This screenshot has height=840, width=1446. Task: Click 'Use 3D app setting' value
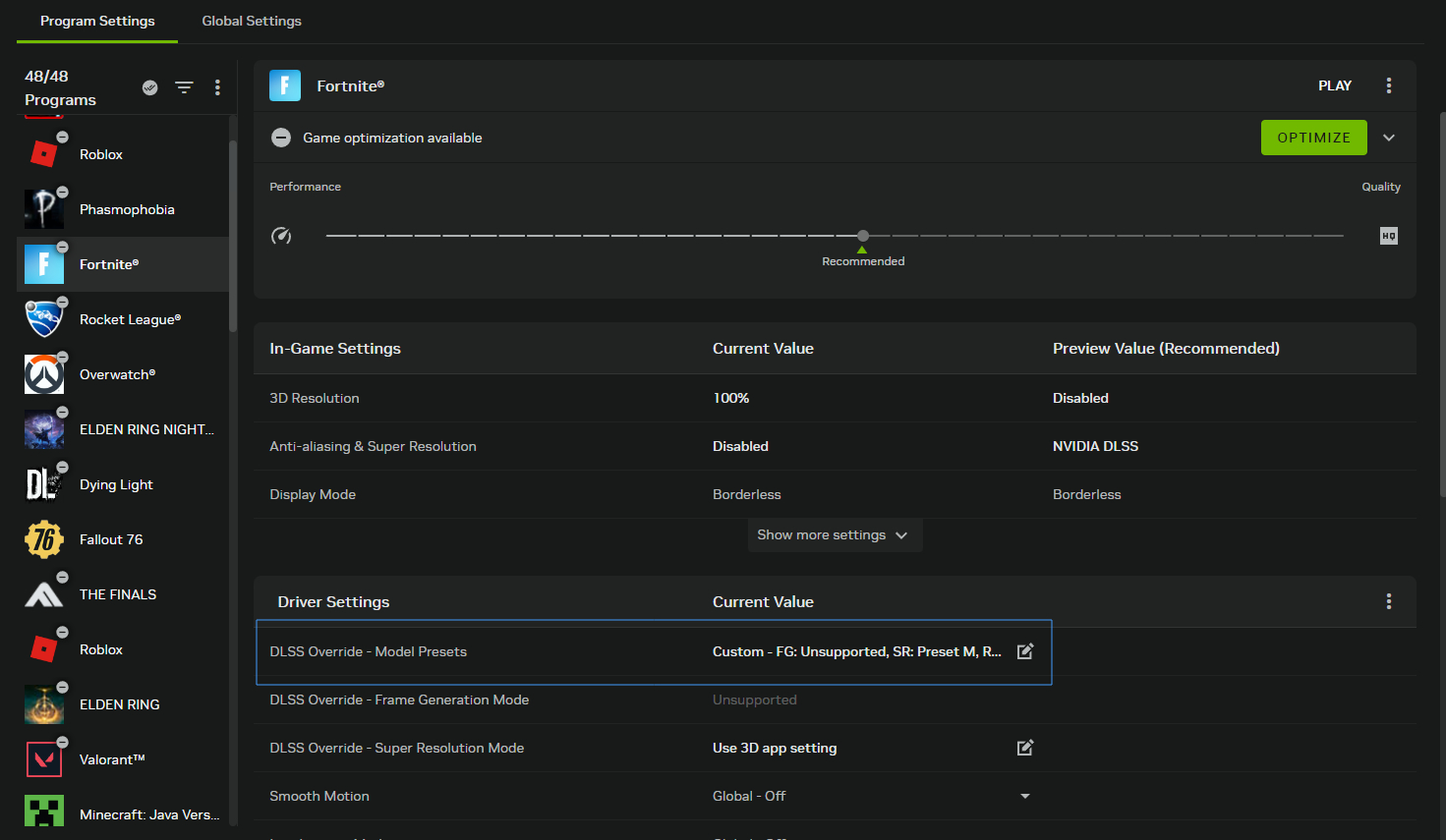click(x=775, y=748)
